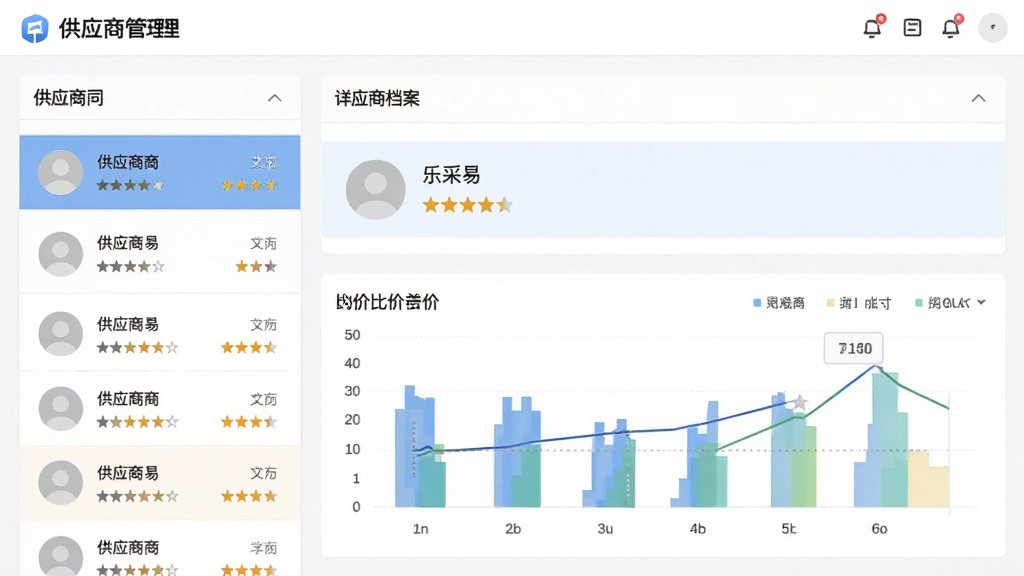
Task: Toggle the green legend series in chart
Action: [942, 303]
